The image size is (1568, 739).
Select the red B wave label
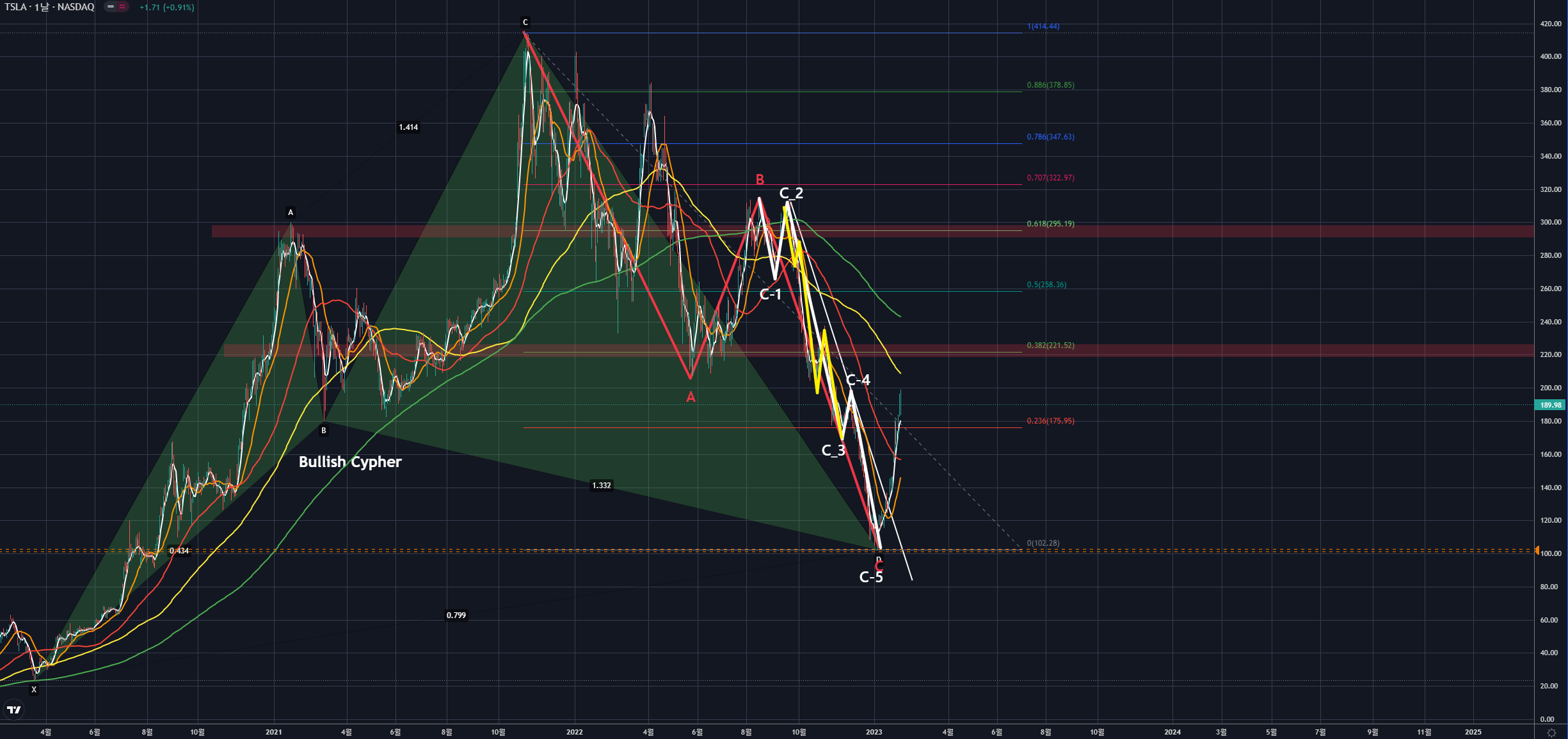[x=760, y=180]
